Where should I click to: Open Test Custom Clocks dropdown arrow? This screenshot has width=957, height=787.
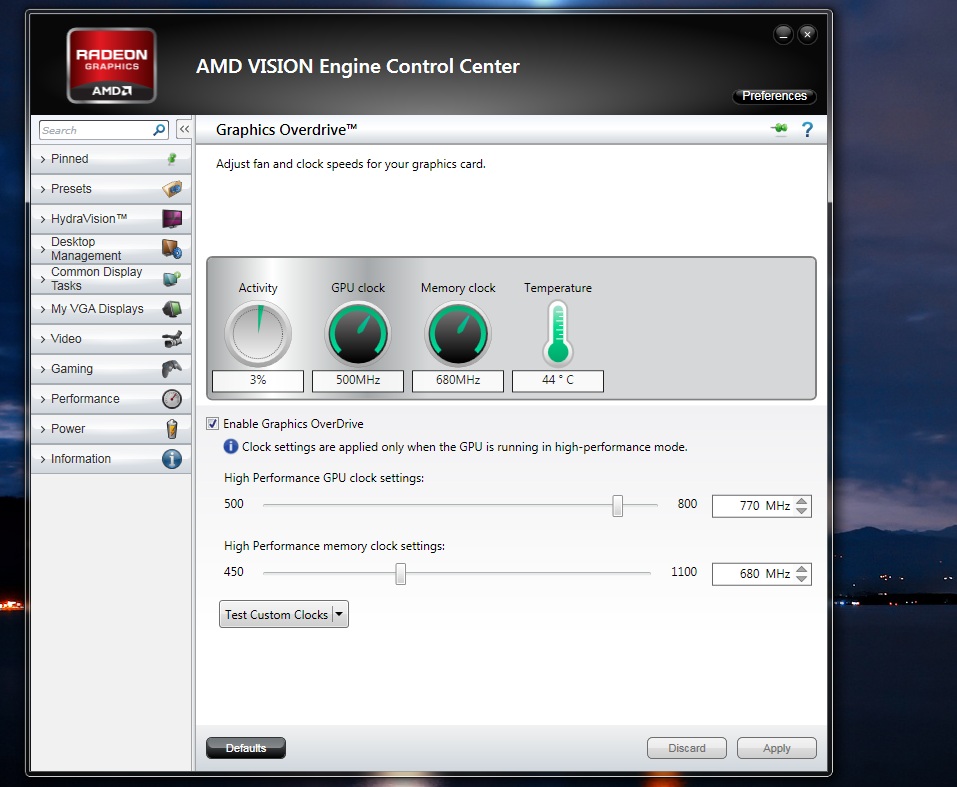pos(339,614)
